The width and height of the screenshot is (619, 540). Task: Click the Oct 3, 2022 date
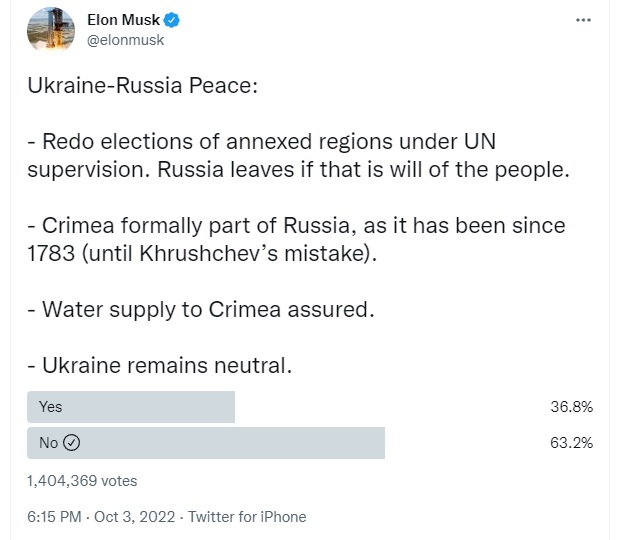(135, 517)
